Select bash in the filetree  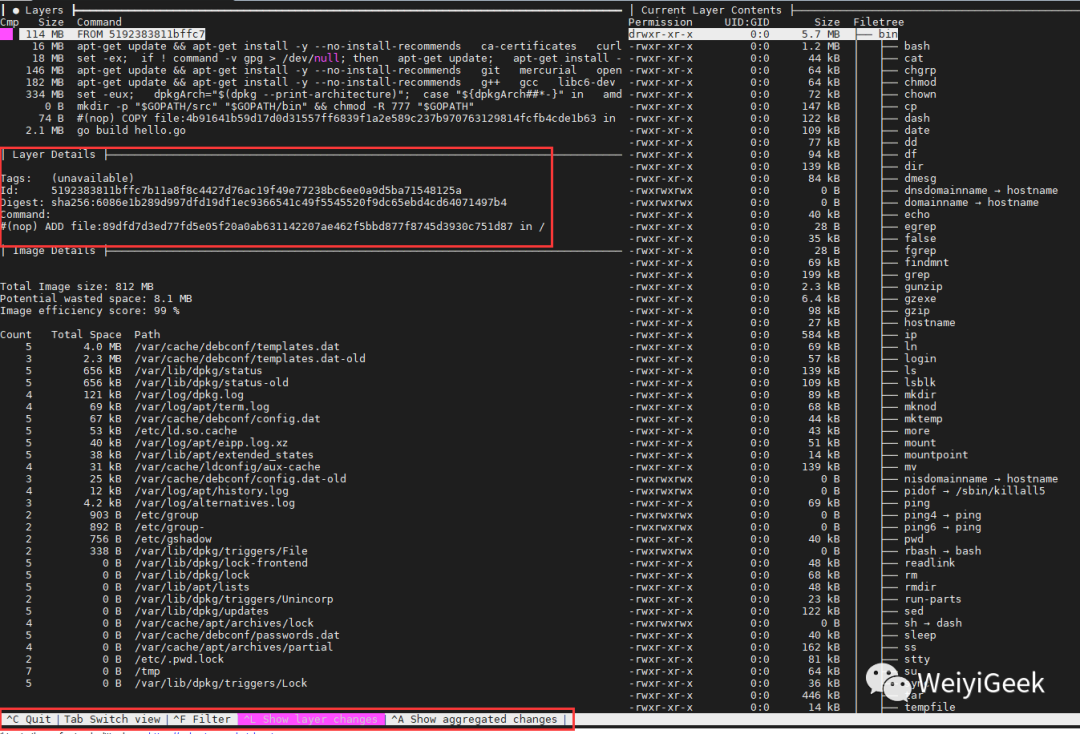917,46
